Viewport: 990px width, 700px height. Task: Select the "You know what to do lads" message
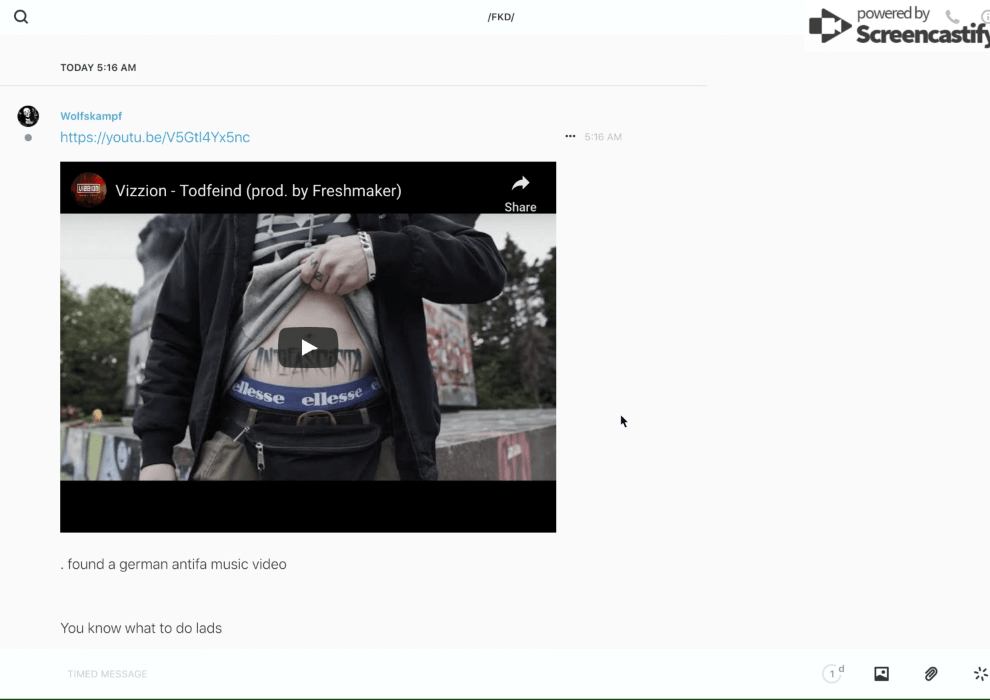click(141, 628)
